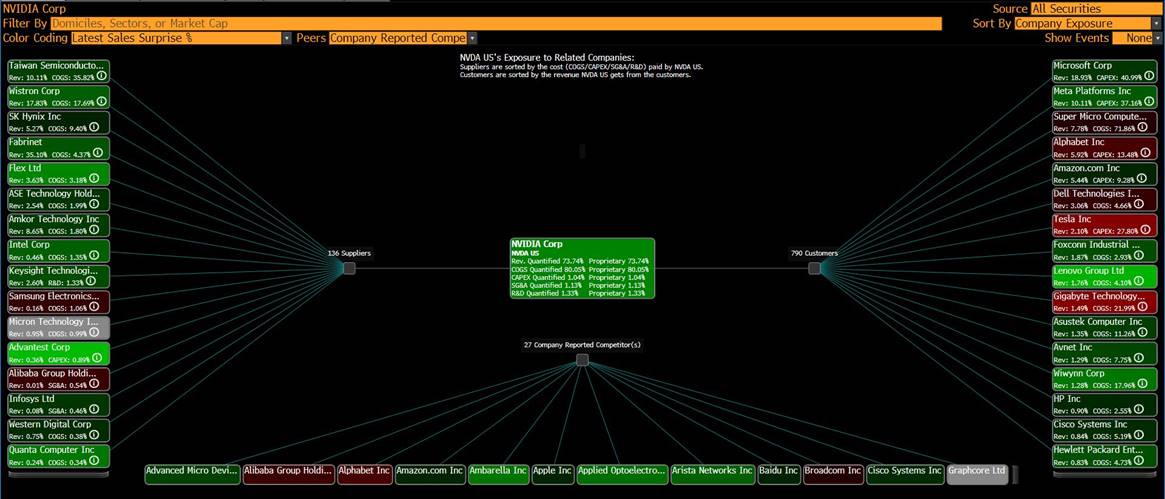Collapse the 136 Suppliers node
Viewport: 1165px width, 499px height.
[349, 268]
